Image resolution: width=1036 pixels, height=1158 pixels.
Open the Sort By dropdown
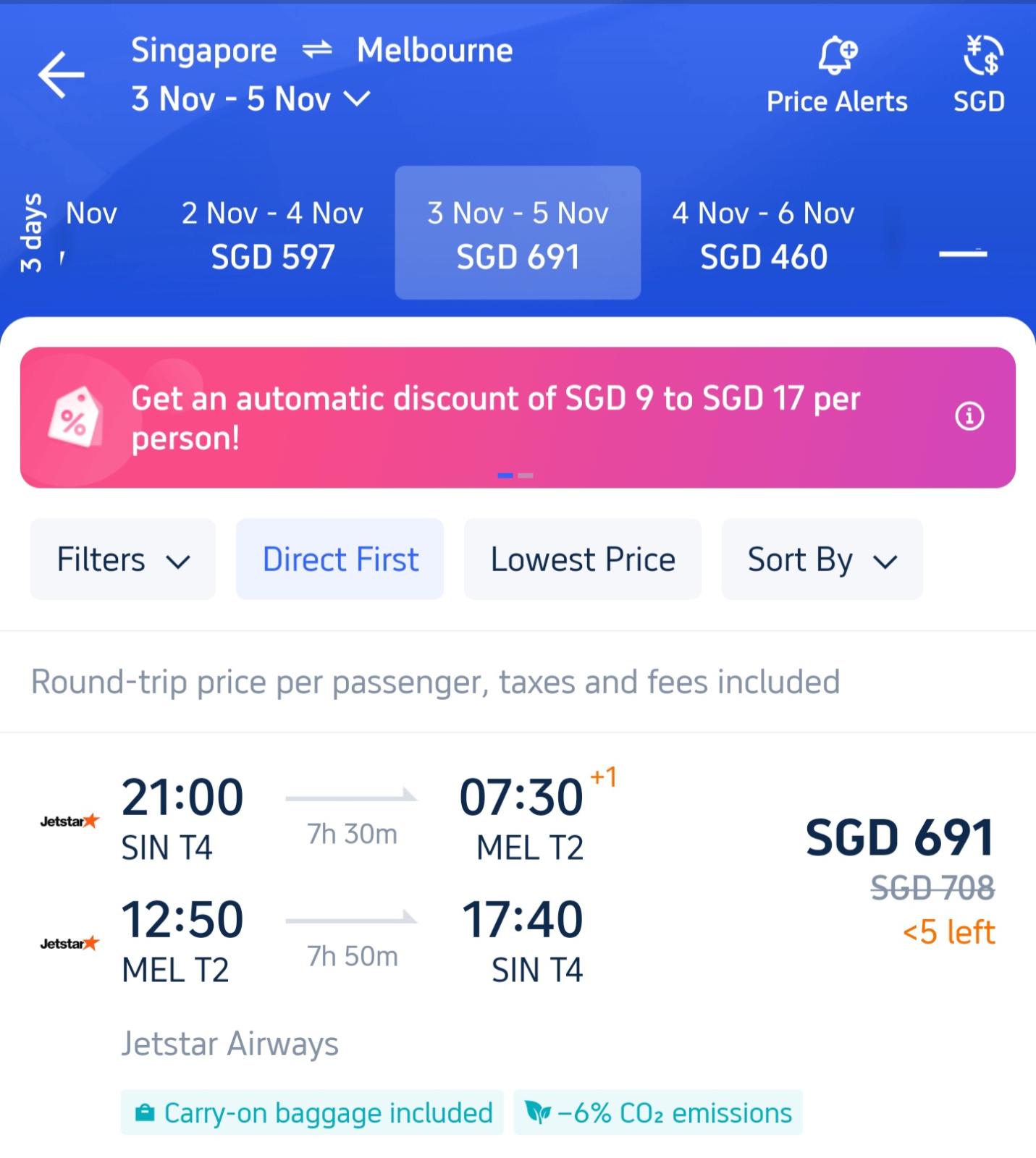coord(822,559)
